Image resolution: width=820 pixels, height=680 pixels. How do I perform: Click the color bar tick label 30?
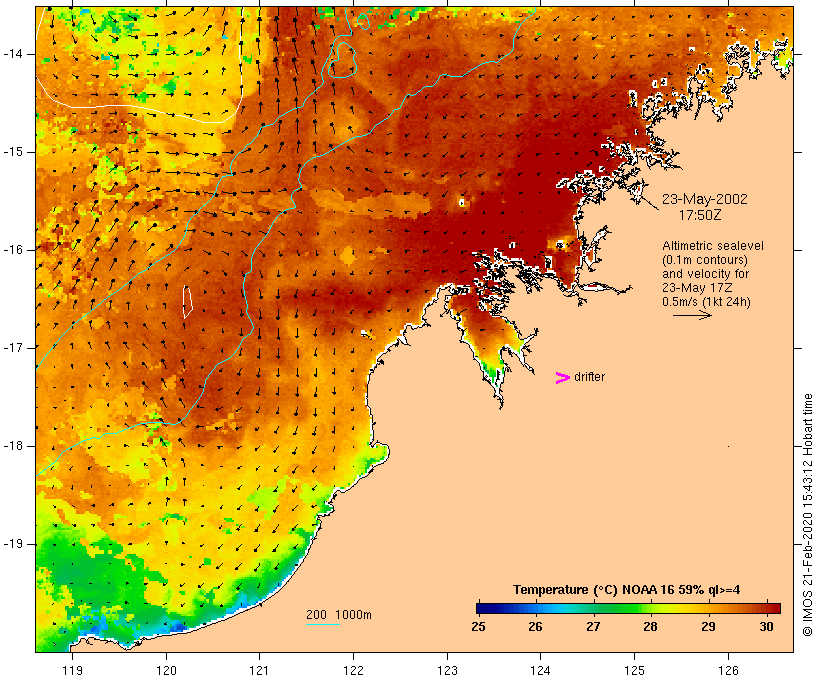click(x=766, y=627)
